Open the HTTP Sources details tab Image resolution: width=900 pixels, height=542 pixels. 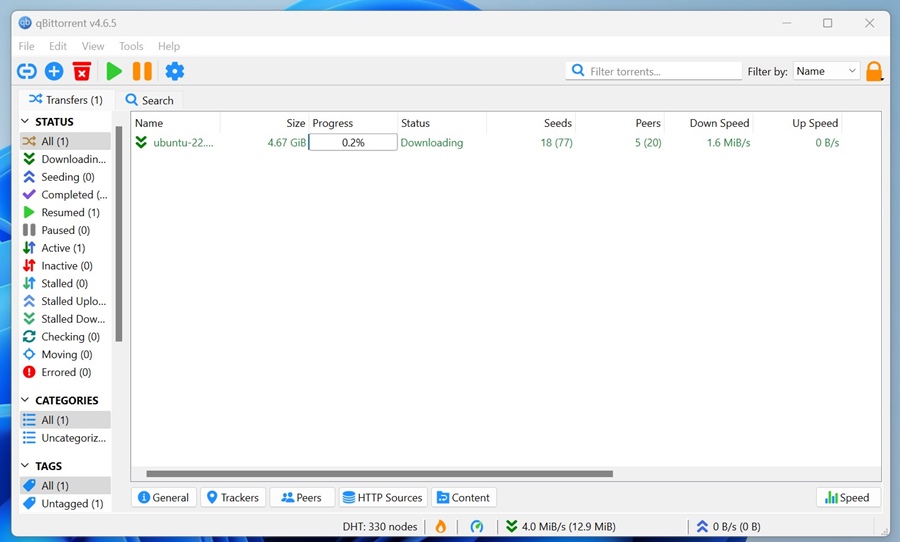[383, 497]
